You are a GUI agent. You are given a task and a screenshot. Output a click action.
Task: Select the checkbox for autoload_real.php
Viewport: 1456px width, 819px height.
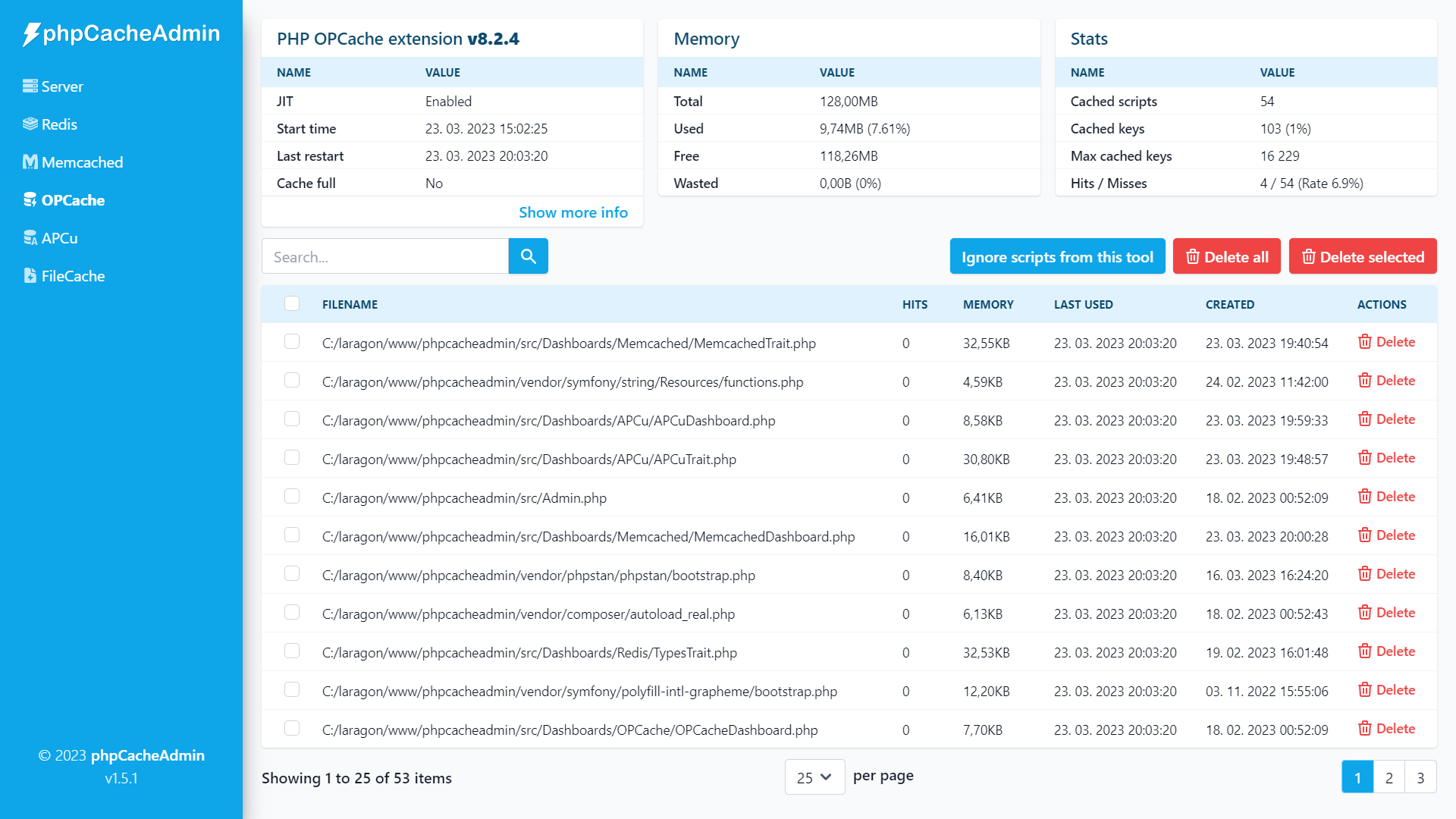pyautogui.click(x=292, y=613)
